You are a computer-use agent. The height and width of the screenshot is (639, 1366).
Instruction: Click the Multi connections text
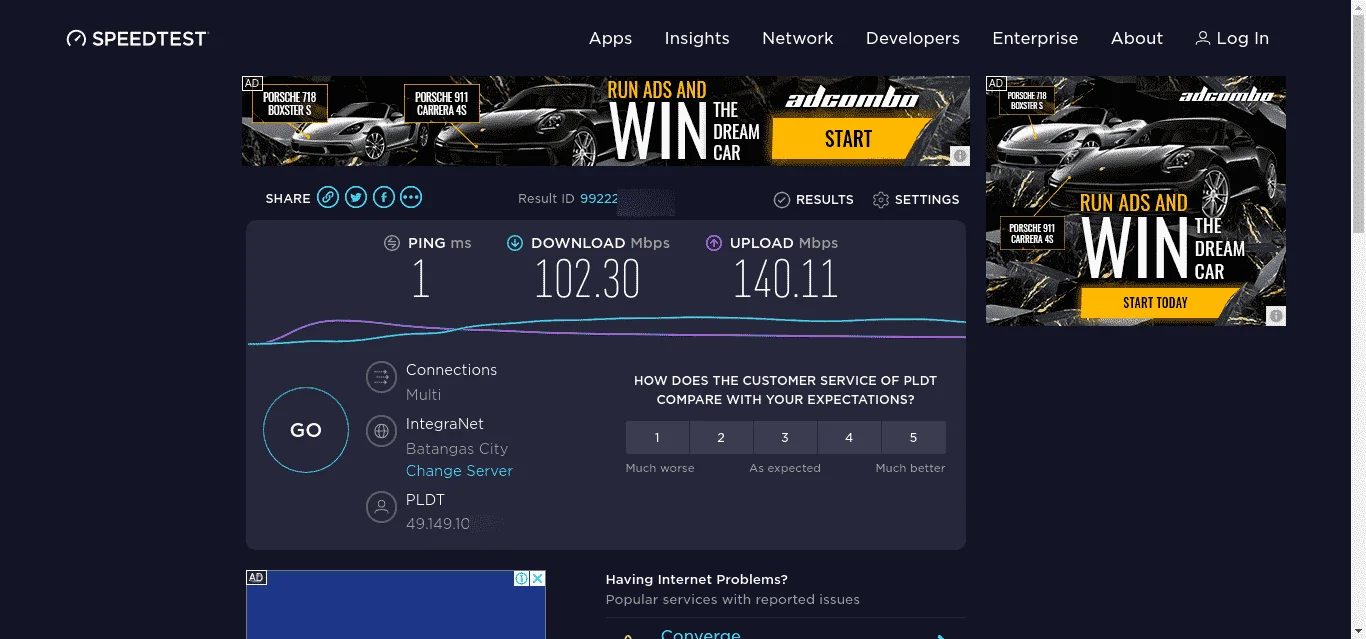423,395
